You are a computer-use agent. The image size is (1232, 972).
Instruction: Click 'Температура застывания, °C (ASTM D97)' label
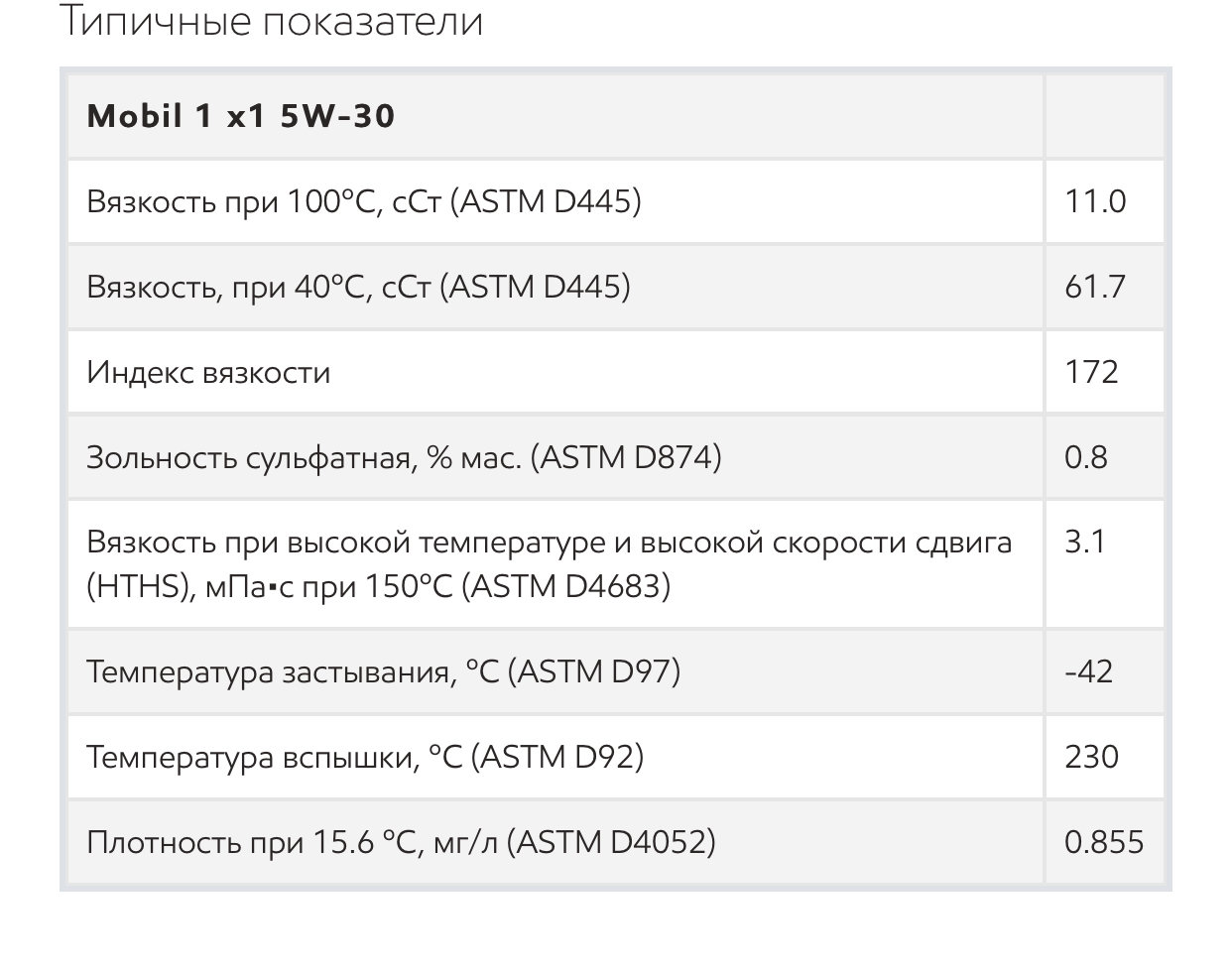(x=384, y=672)
